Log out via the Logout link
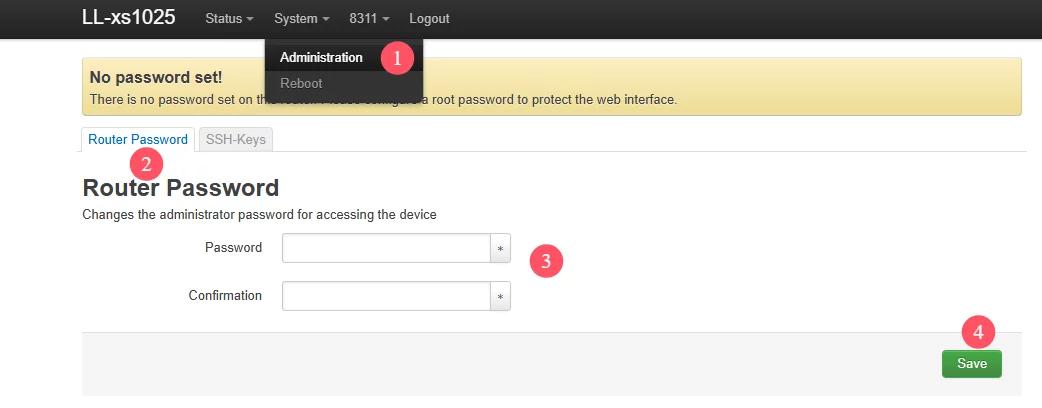This screenshot has height=408, width=1042. click(x=429, y=19)
